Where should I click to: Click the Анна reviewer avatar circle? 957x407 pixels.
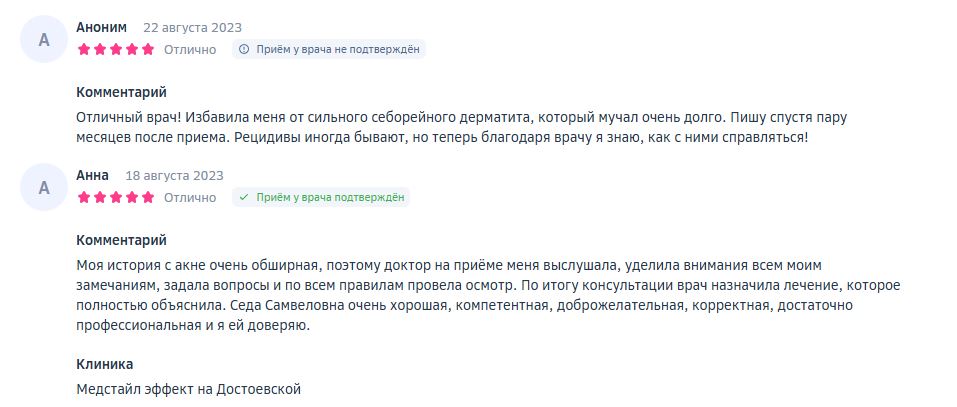43,187
